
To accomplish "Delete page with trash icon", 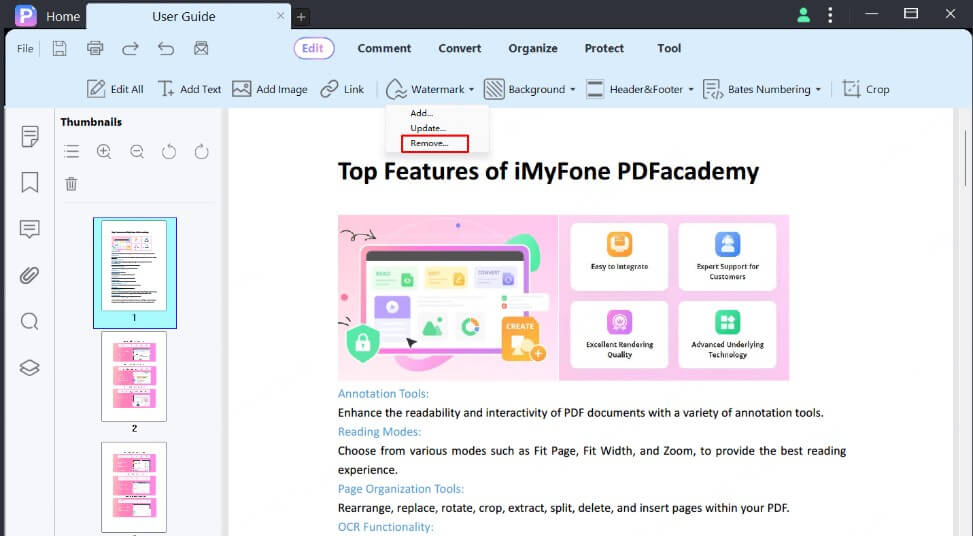I will pyautogui.click(x=71, y=184).
